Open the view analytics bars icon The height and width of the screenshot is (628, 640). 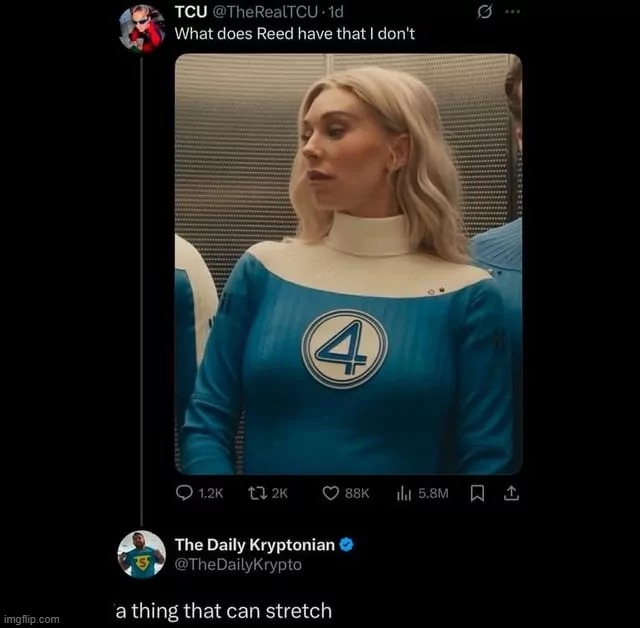(404, 493)
